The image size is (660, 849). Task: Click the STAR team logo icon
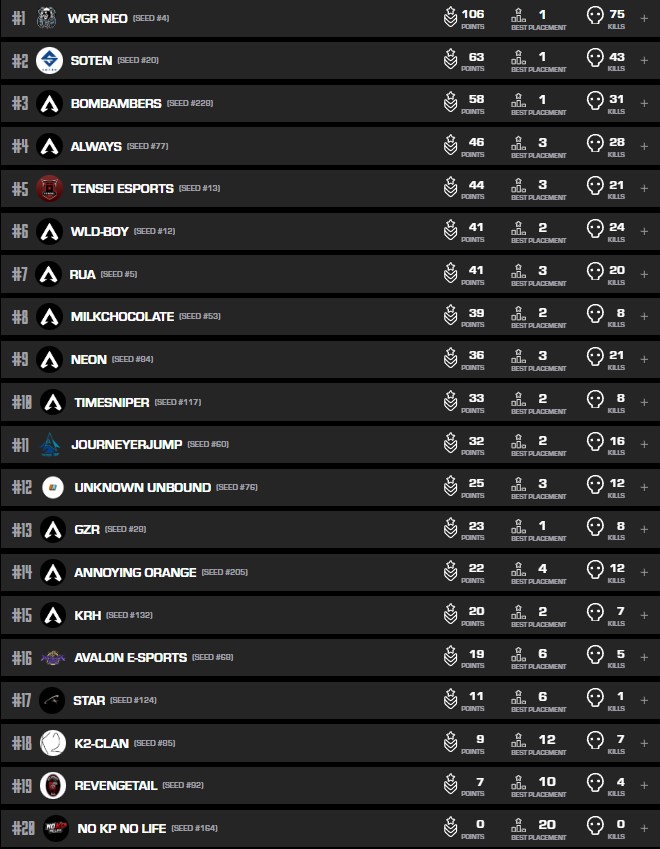coord(52,700)
